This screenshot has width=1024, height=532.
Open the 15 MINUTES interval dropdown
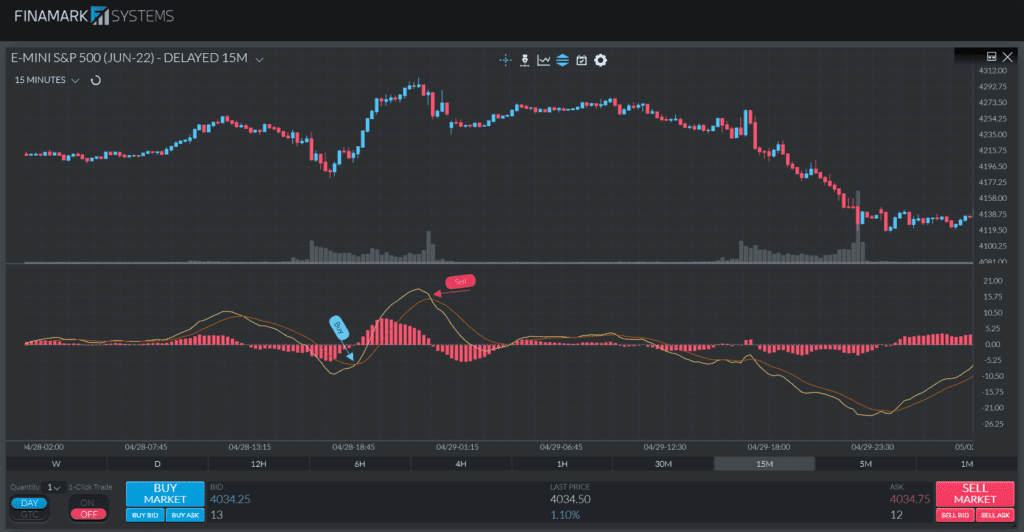tap(75, 80)
